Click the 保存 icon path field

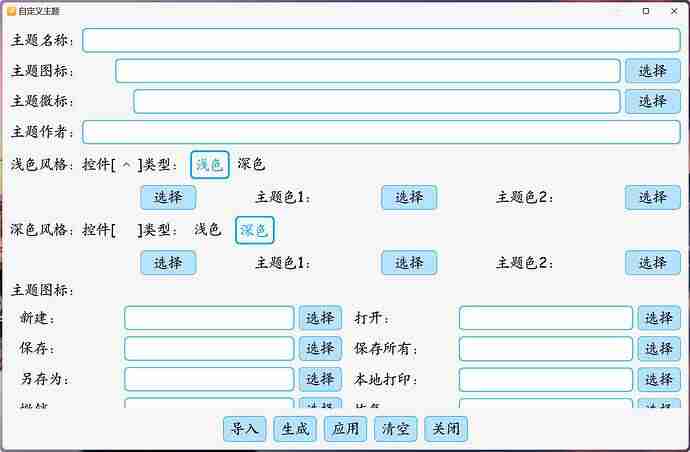point(209,349)
